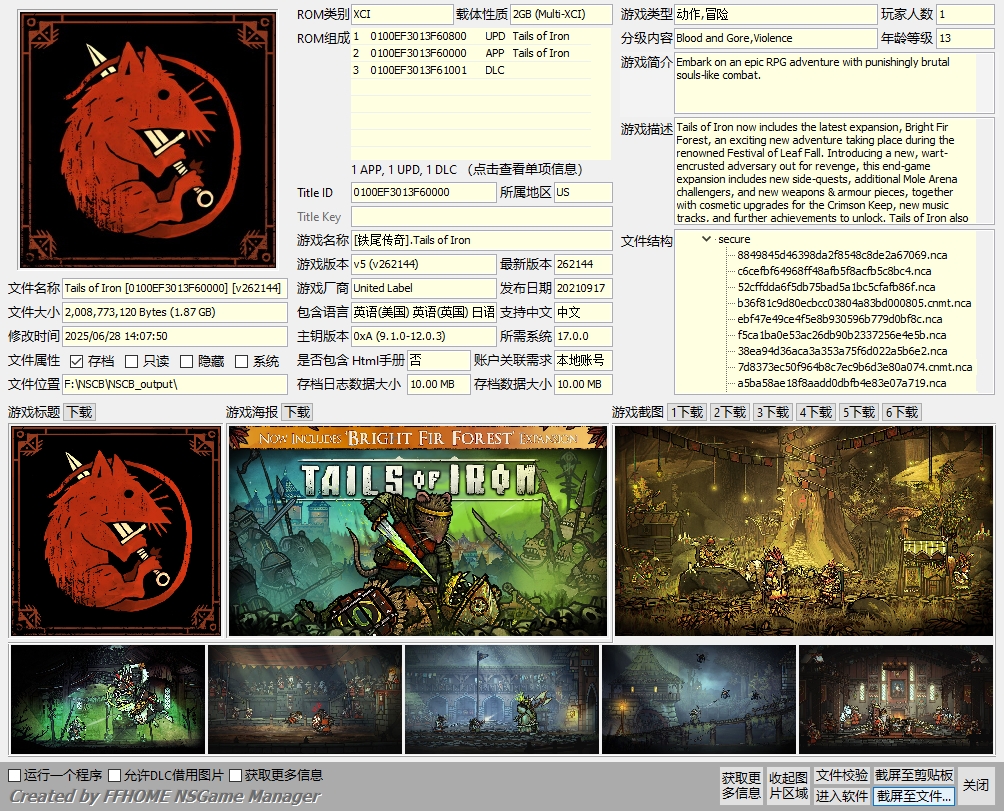The image size is (1004, 811).
Task: Click the 进入软件 button
Action: [x=842, y=796]
